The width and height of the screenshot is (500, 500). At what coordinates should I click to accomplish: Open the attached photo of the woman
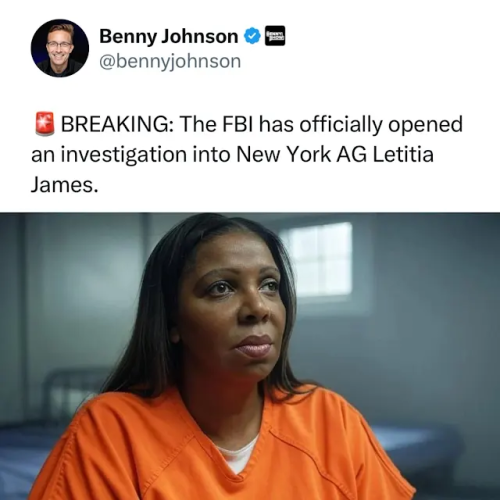(250, 356)
